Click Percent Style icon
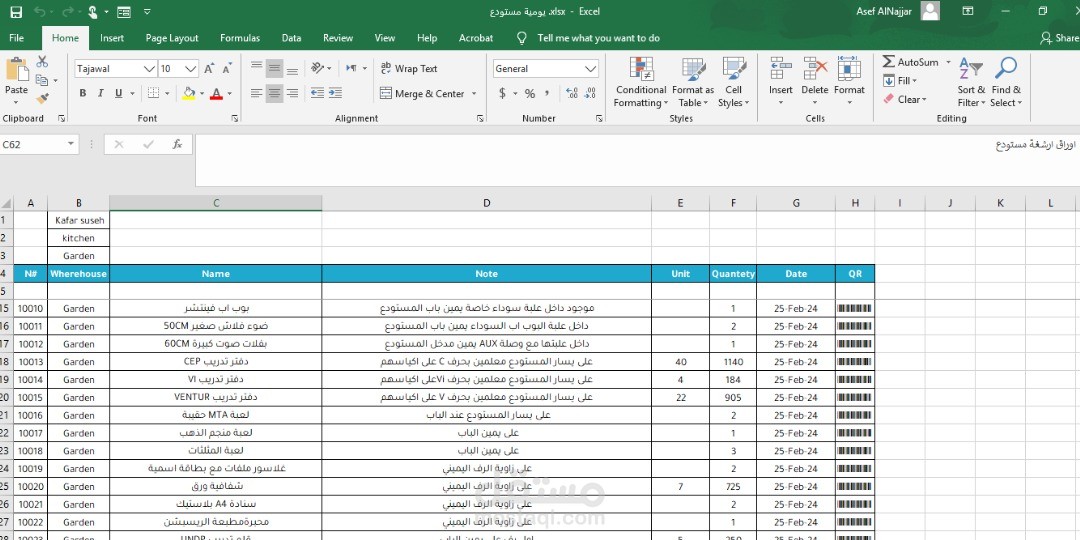This screenshot has width=1080, height=540. [x=530, y=93]
